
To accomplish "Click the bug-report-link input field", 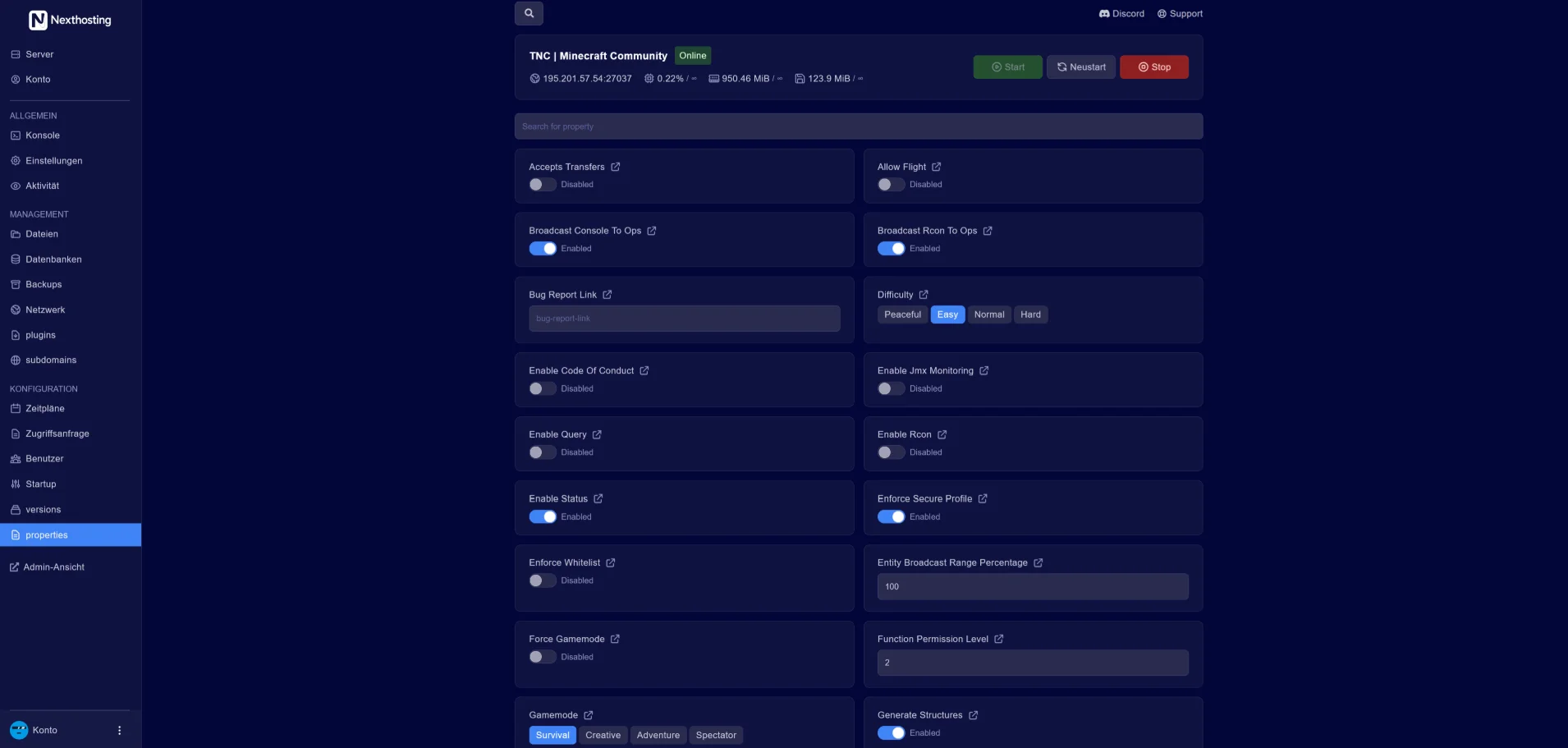I will click(x=685, y=319).
